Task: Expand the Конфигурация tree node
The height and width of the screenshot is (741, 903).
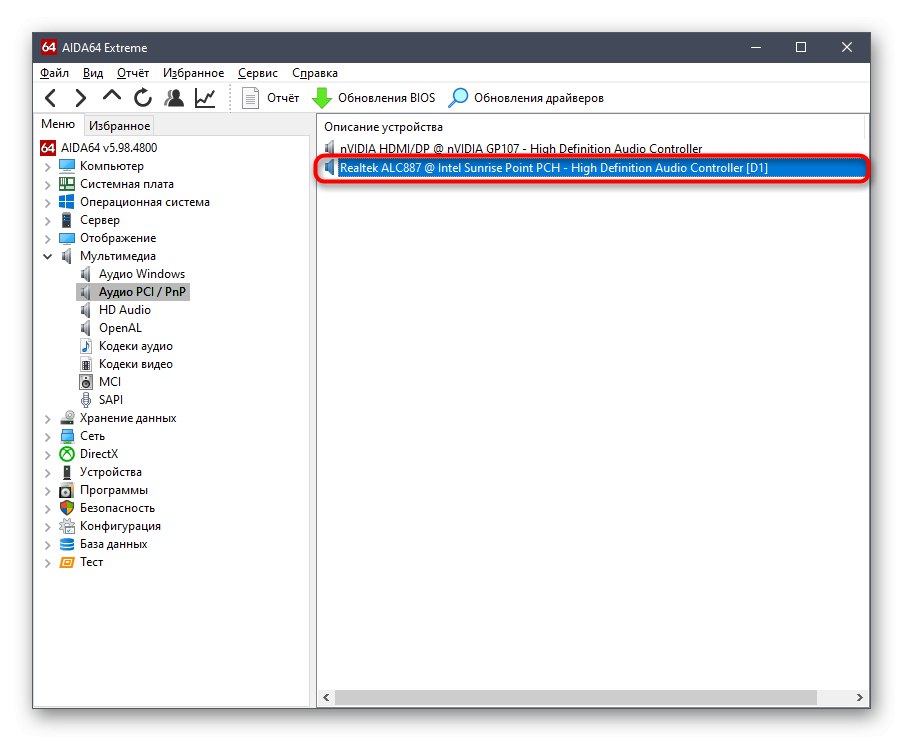Action: 48,527
